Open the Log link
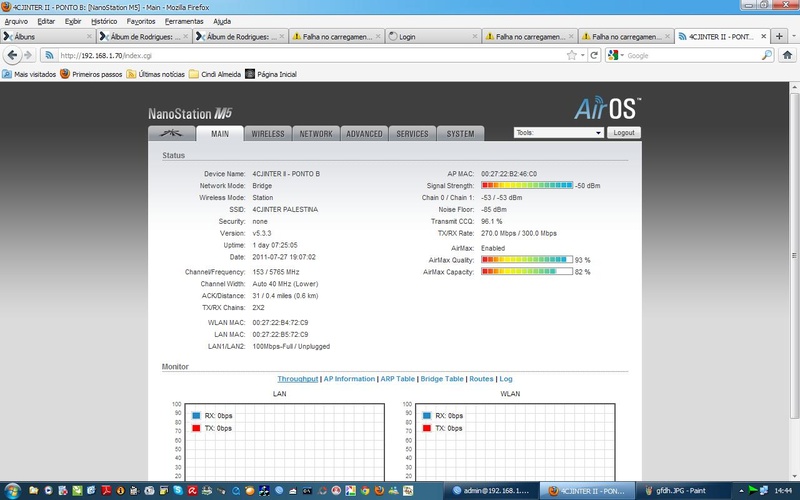 click(506, 379)
